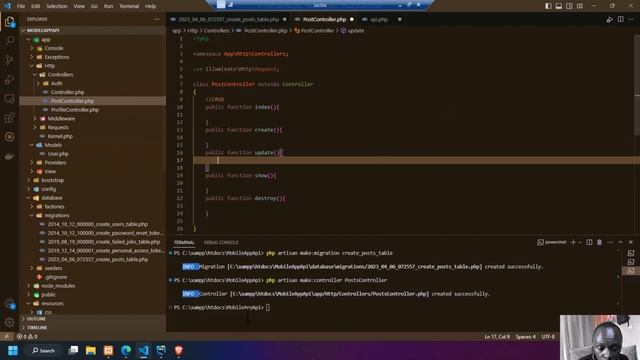
Task: Open 2023_04_06_072557_create_posts_table.php in explorer
Action: click(98, 259)
